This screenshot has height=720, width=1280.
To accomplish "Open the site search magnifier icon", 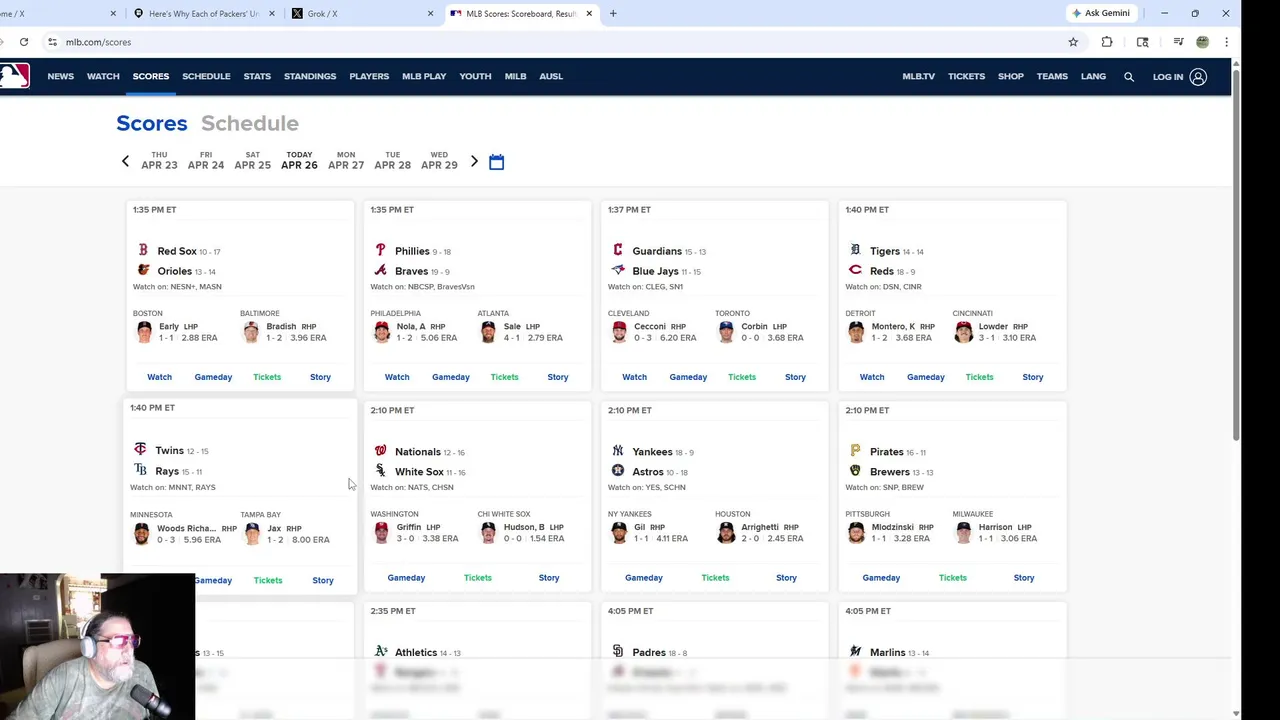I will point(1129,77).
